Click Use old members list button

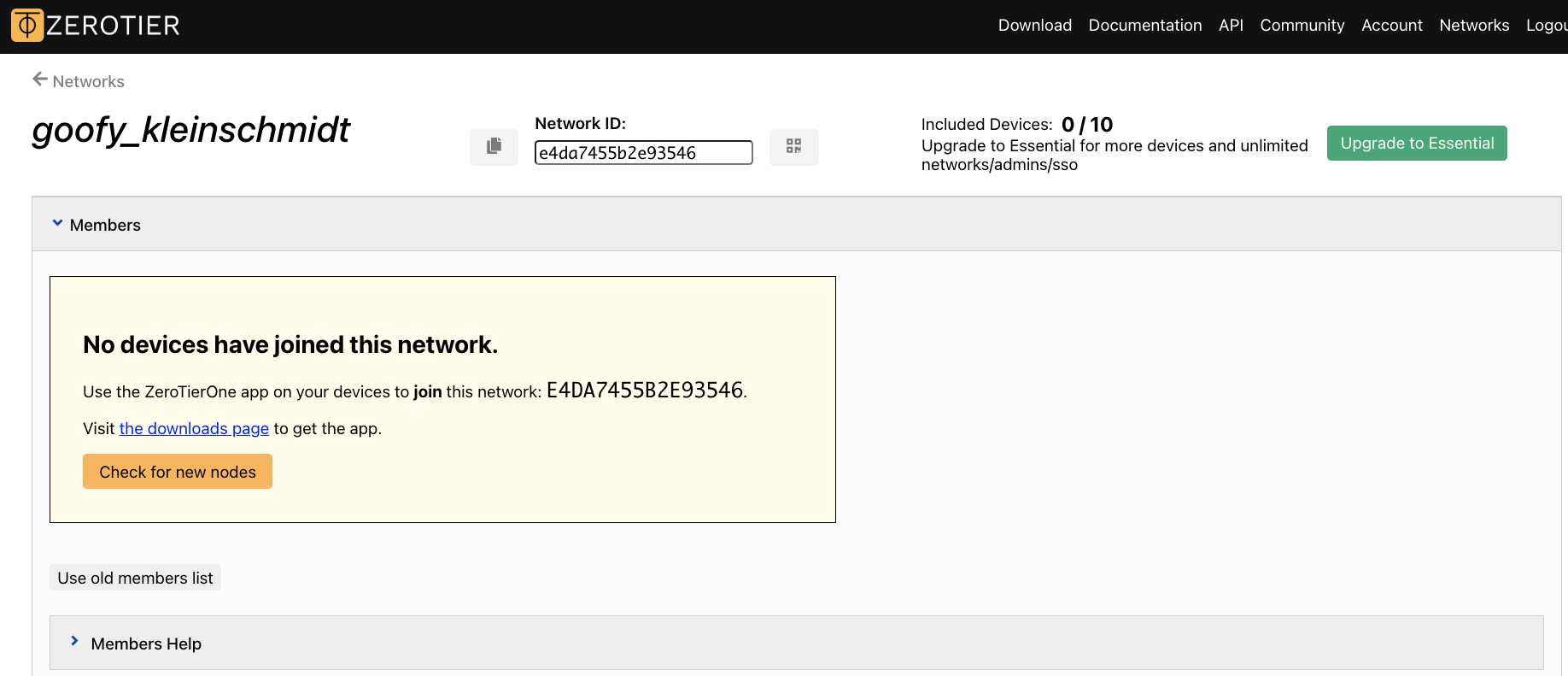(x=135, y=578)
